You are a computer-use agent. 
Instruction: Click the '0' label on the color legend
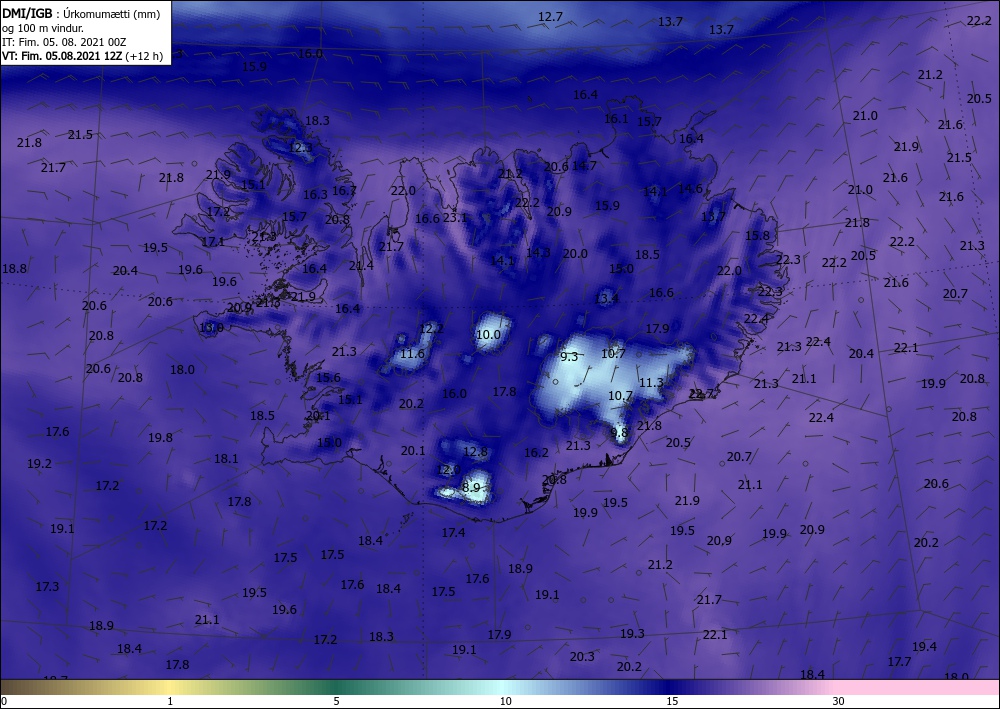click(x=4, y=701)
